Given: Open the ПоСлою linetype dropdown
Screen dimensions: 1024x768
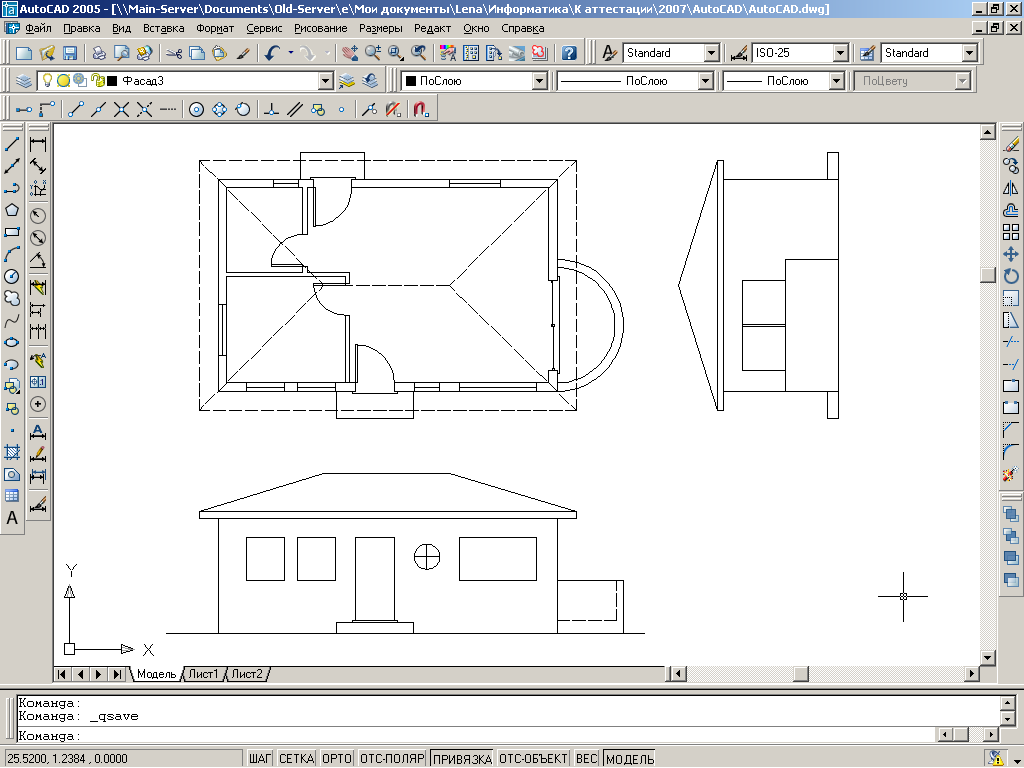Looking at the screenshot, I should [x=705, y=81].
